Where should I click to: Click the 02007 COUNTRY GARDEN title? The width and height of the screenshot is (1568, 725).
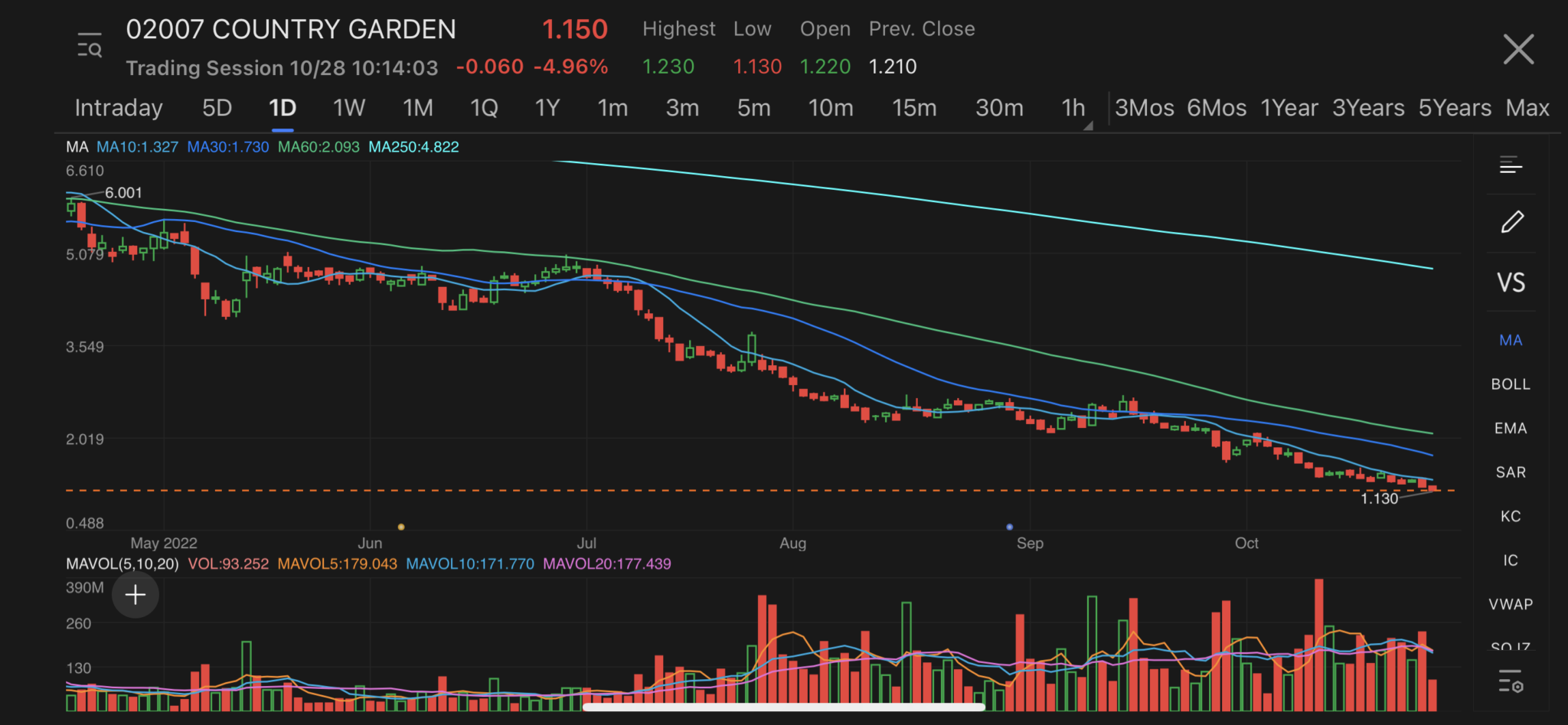291,29
